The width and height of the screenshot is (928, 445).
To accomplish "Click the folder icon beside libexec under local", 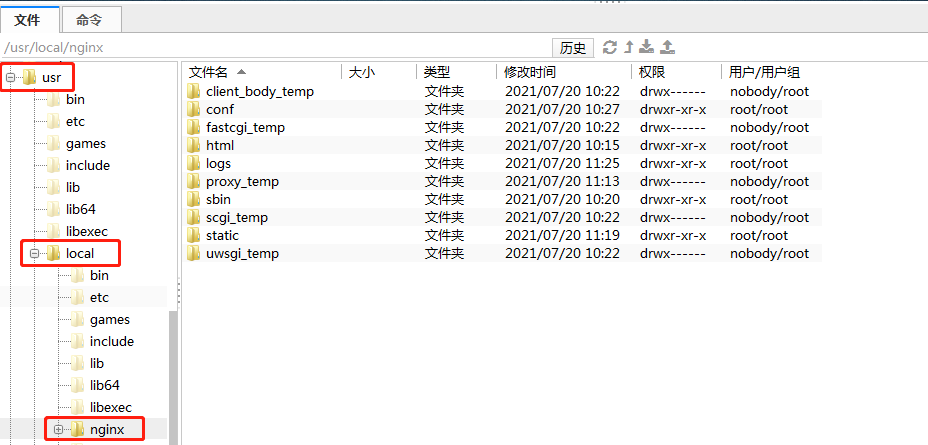I will [x=78, y=408].
